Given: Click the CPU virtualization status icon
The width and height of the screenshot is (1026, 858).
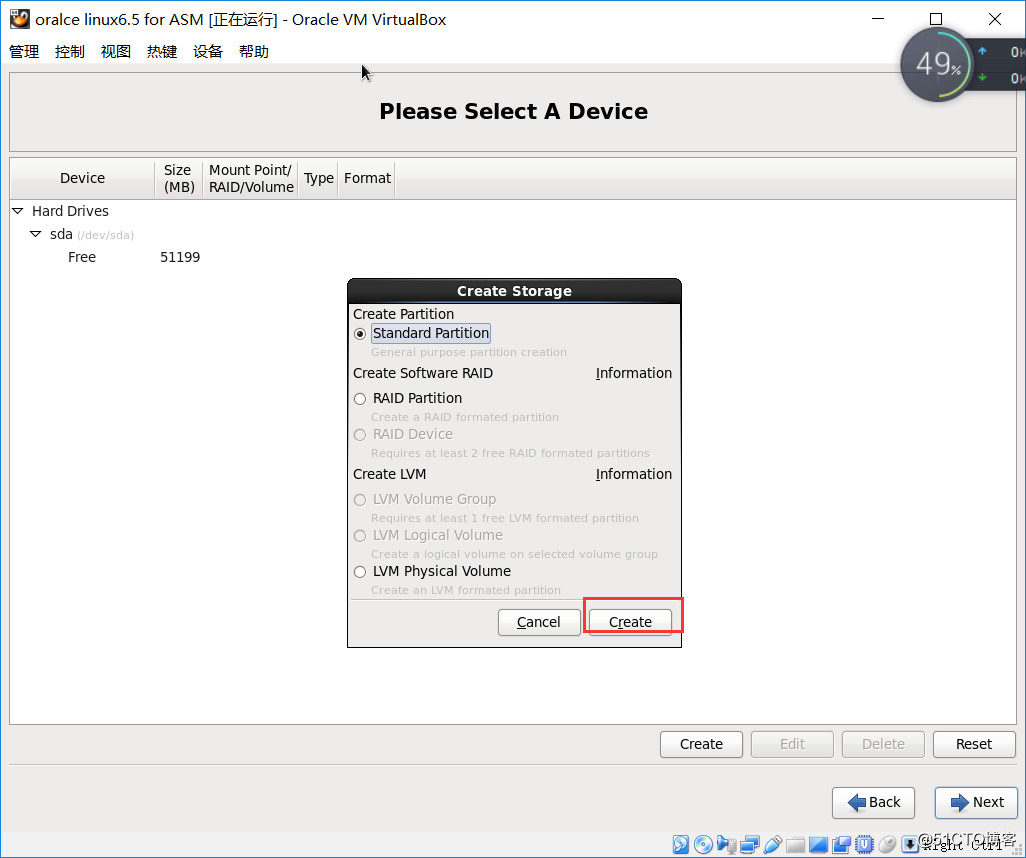Looking at the screenshot, I should point(864,844).
